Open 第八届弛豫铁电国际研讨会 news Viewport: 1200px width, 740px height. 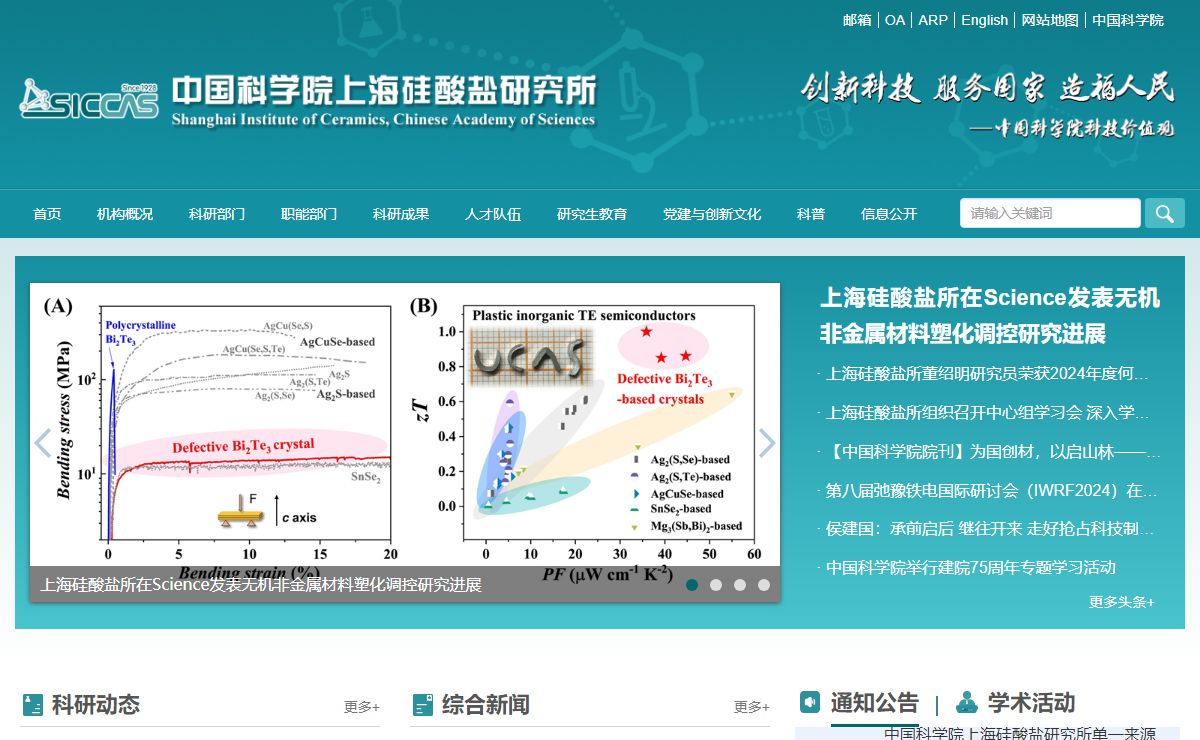(991, 490)
